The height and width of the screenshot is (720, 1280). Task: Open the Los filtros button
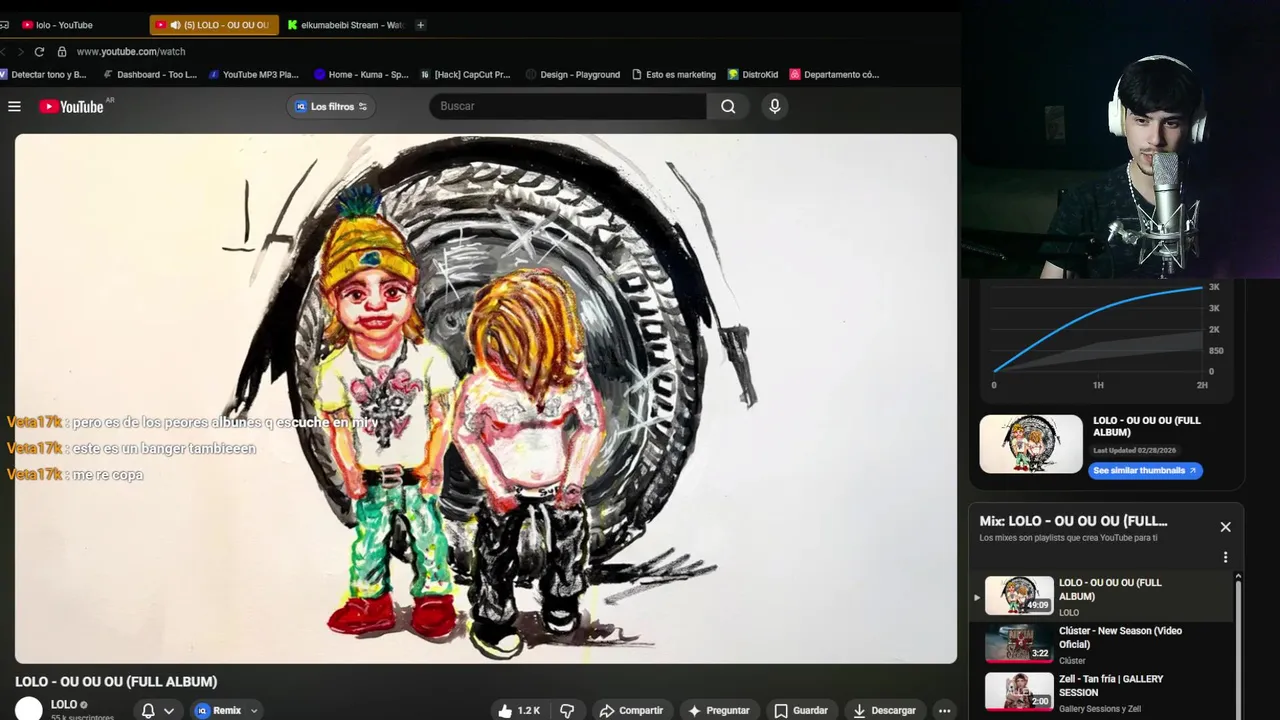click(331, 106)
